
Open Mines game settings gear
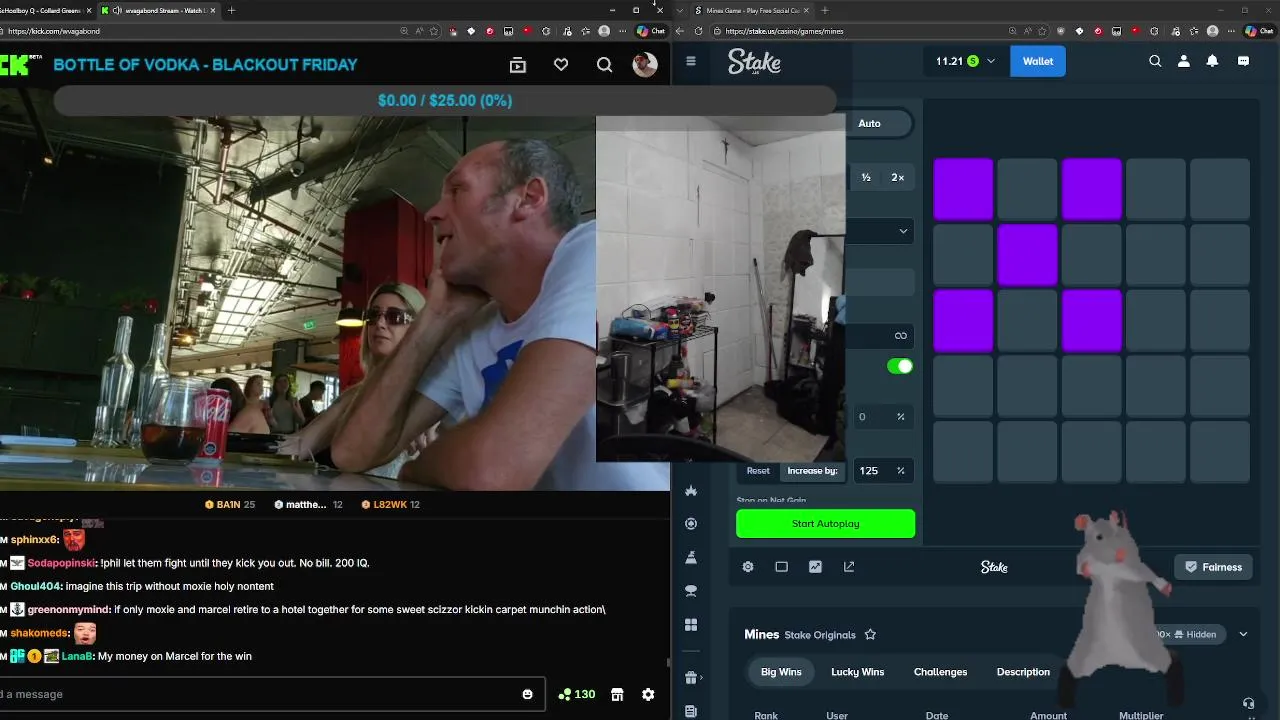click(x=748, y=567)
